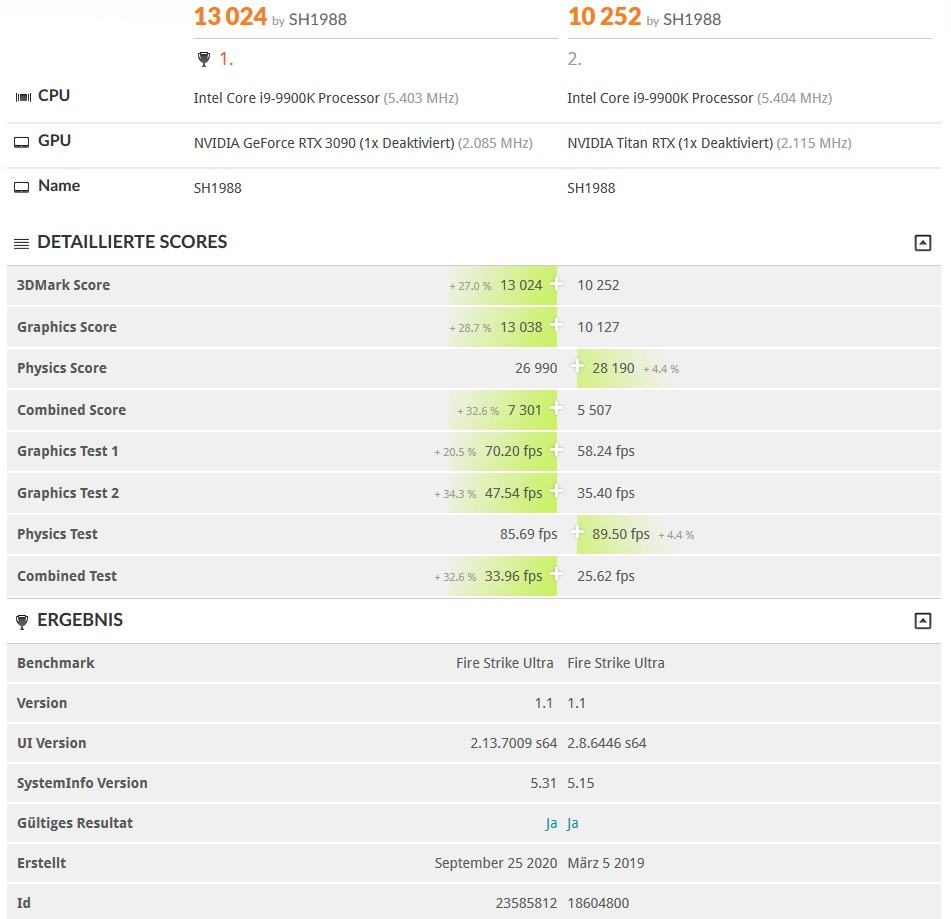Click the CPU chip icon
This screenshot has width=951, height=919.
point(23,97)
